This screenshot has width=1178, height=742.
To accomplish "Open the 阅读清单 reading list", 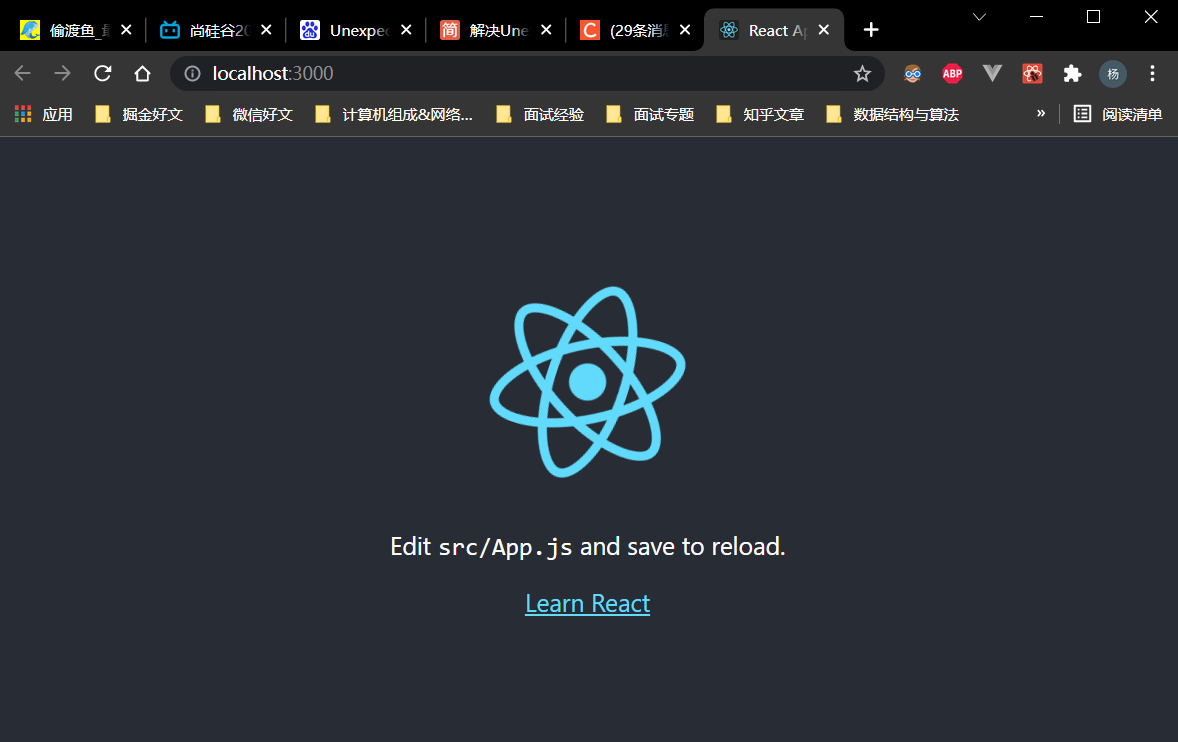I will (1117, 114).
